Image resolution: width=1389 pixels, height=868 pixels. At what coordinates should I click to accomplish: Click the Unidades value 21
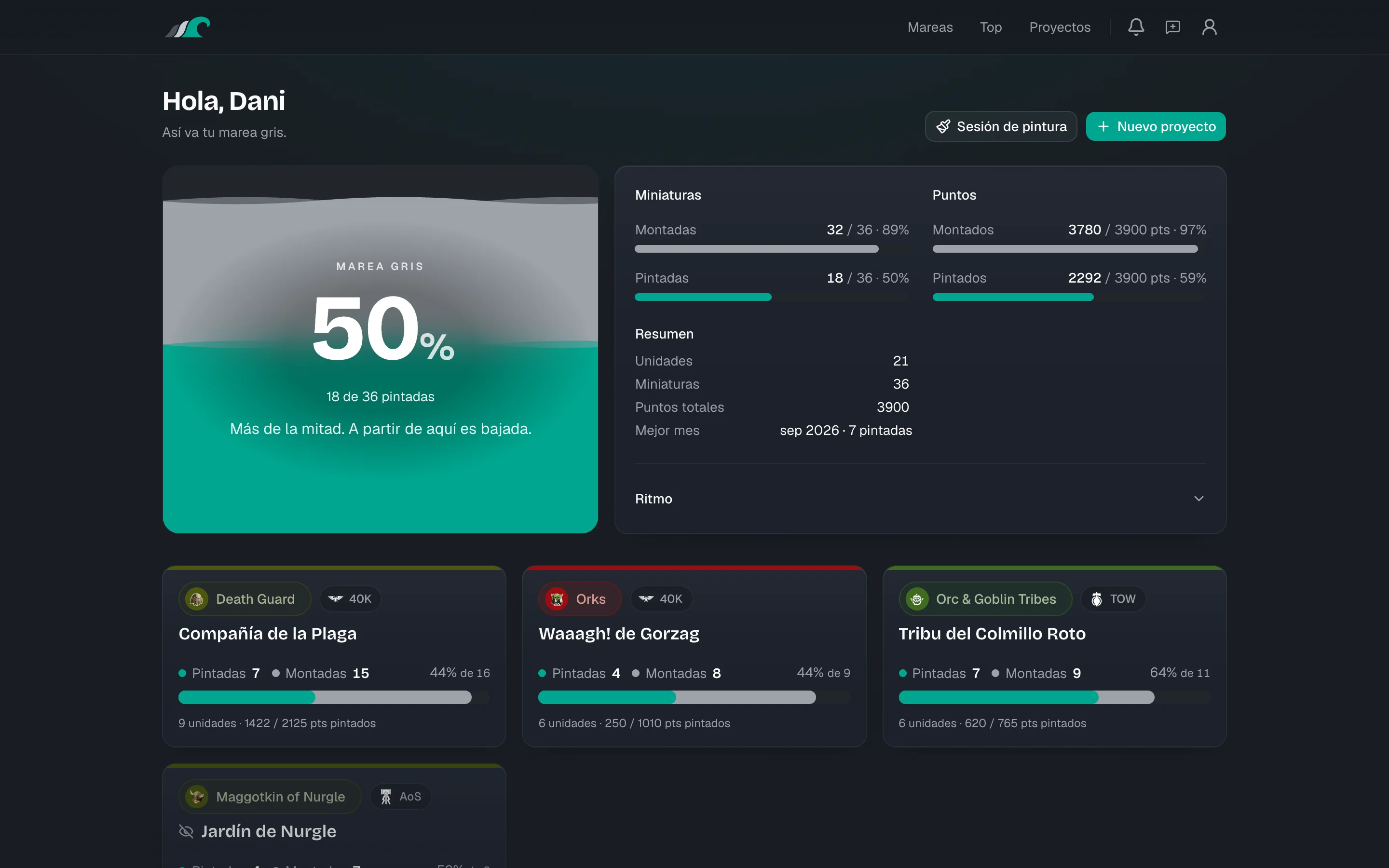coord(900,361)
